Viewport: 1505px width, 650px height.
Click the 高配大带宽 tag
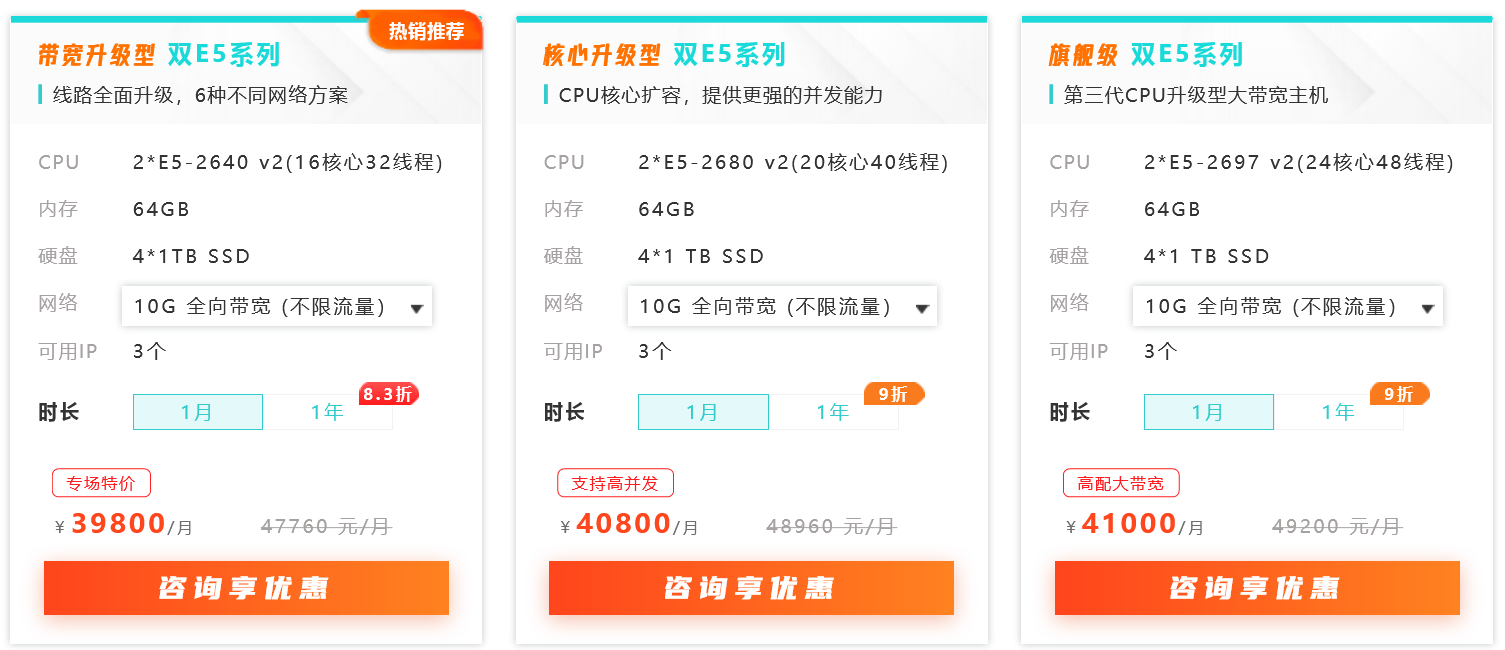click(x=1121, y=484)
